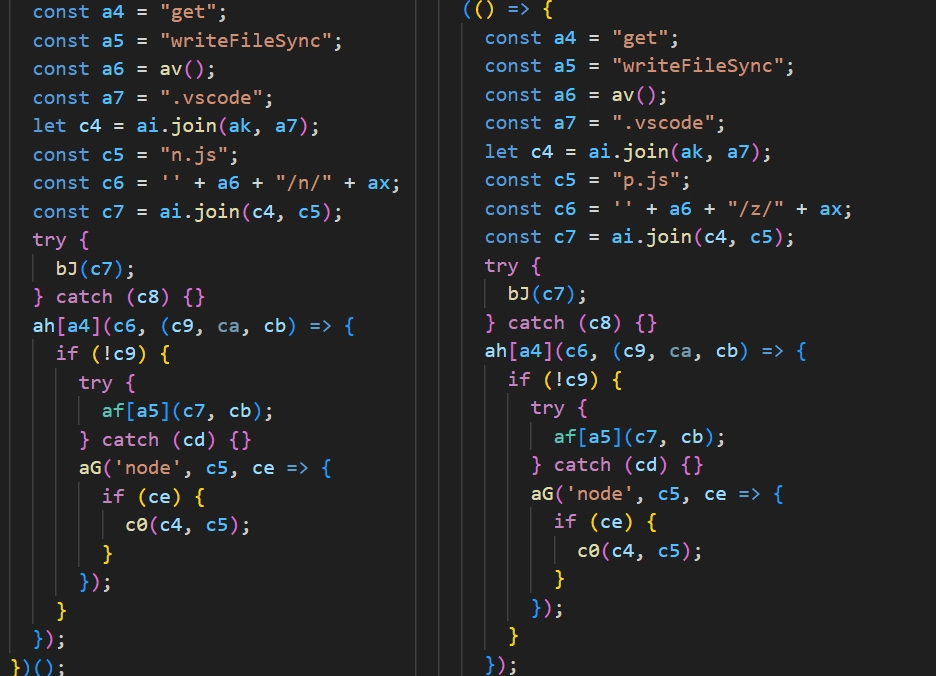Click 'if (!c9) {' in the right pane
Image resolution: width=936 pixels, height=676 pixels.
tap(565, 380)
